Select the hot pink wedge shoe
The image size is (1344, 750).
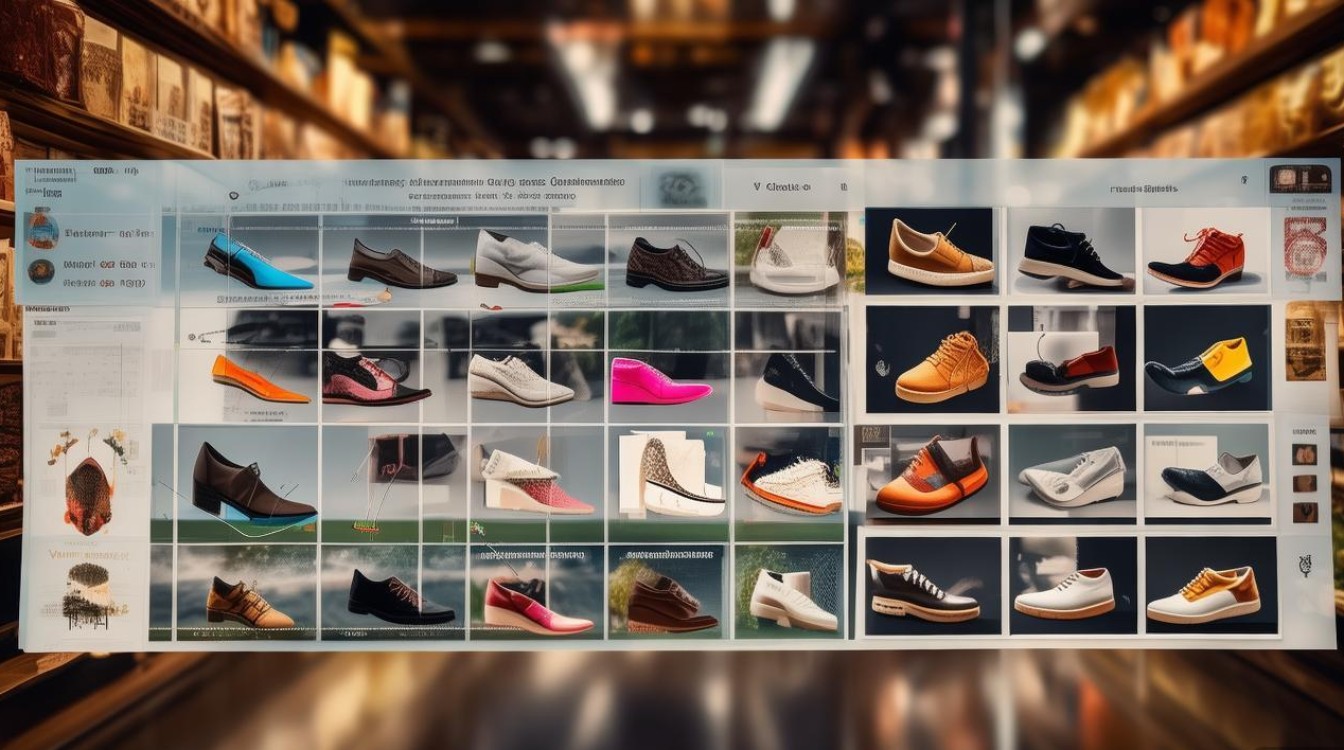658,381
